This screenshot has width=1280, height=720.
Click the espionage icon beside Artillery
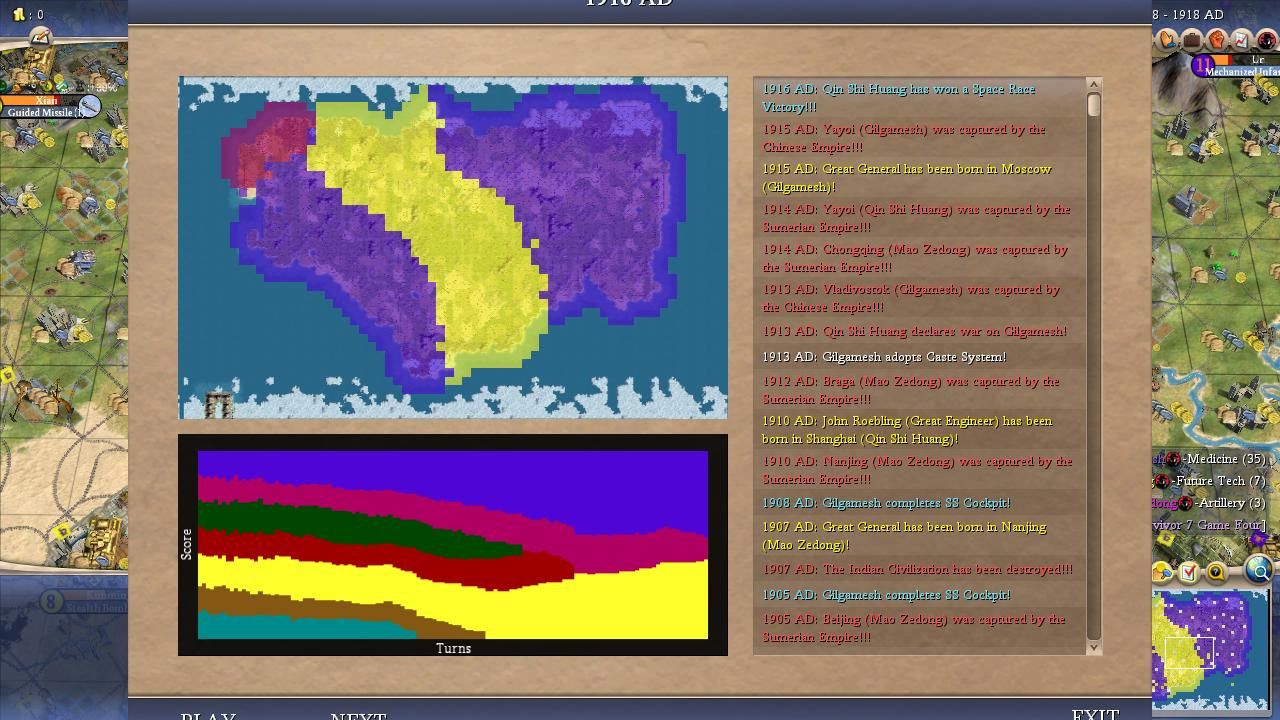click(x=1185, y=503)
